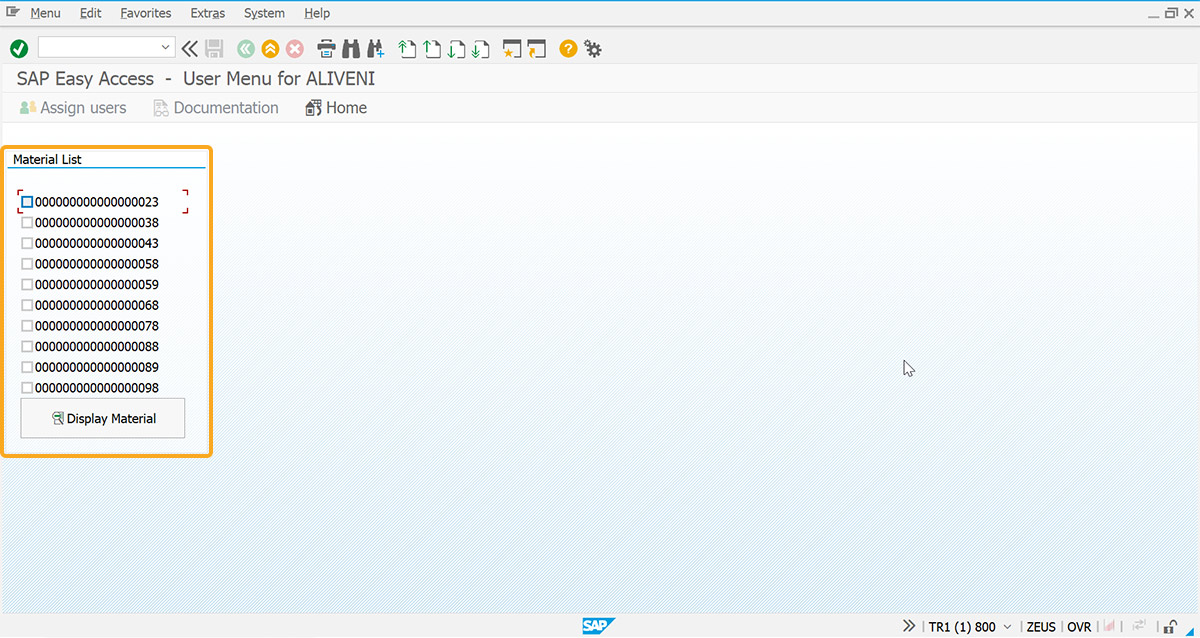Open the Menu menu
Screen dimensions: 1200x638
coord(45,13)
